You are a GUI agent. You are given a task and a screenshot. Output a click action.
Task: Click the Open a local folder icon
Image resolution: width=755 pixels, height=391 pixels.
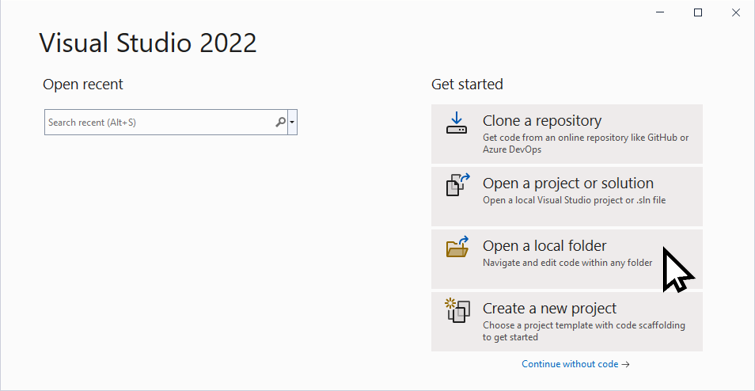457,247
